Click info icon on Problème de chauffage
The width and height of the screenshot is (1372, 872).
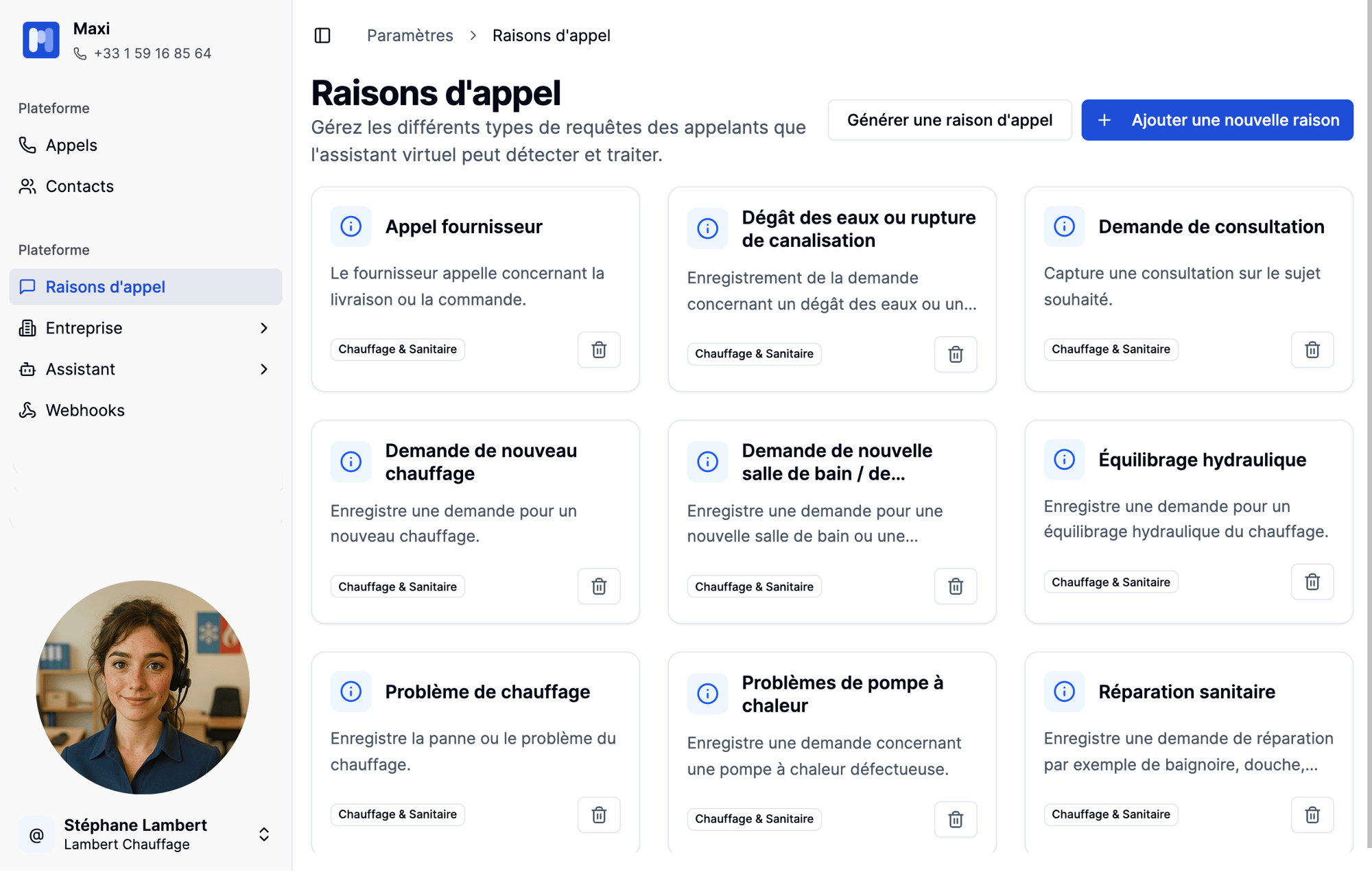click(x=351, y=692)
